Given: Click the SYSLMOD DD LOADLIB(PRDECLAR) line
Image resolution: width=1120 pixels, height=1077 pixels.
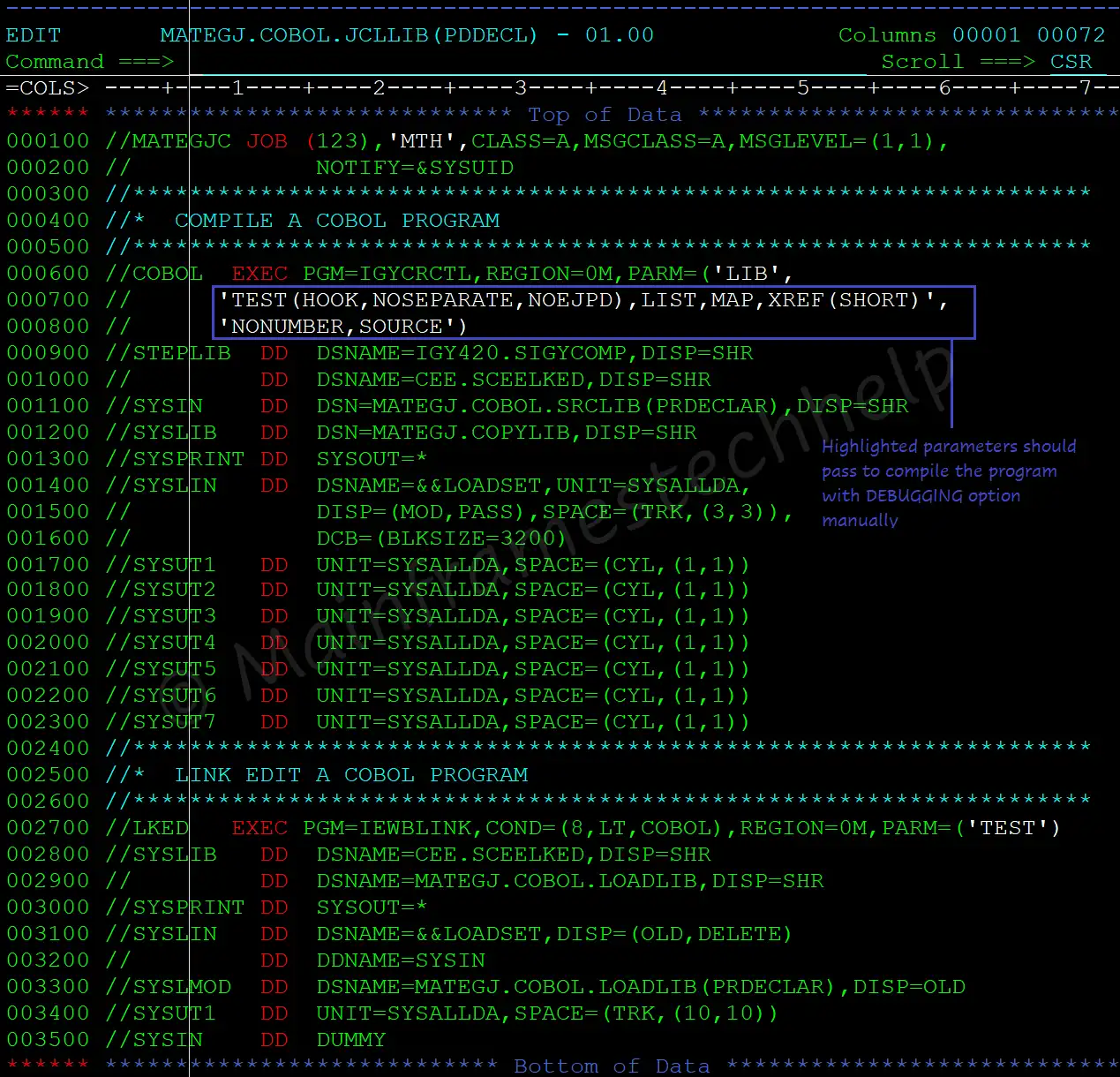Looking at the screenshot, I should coord(530,986).
